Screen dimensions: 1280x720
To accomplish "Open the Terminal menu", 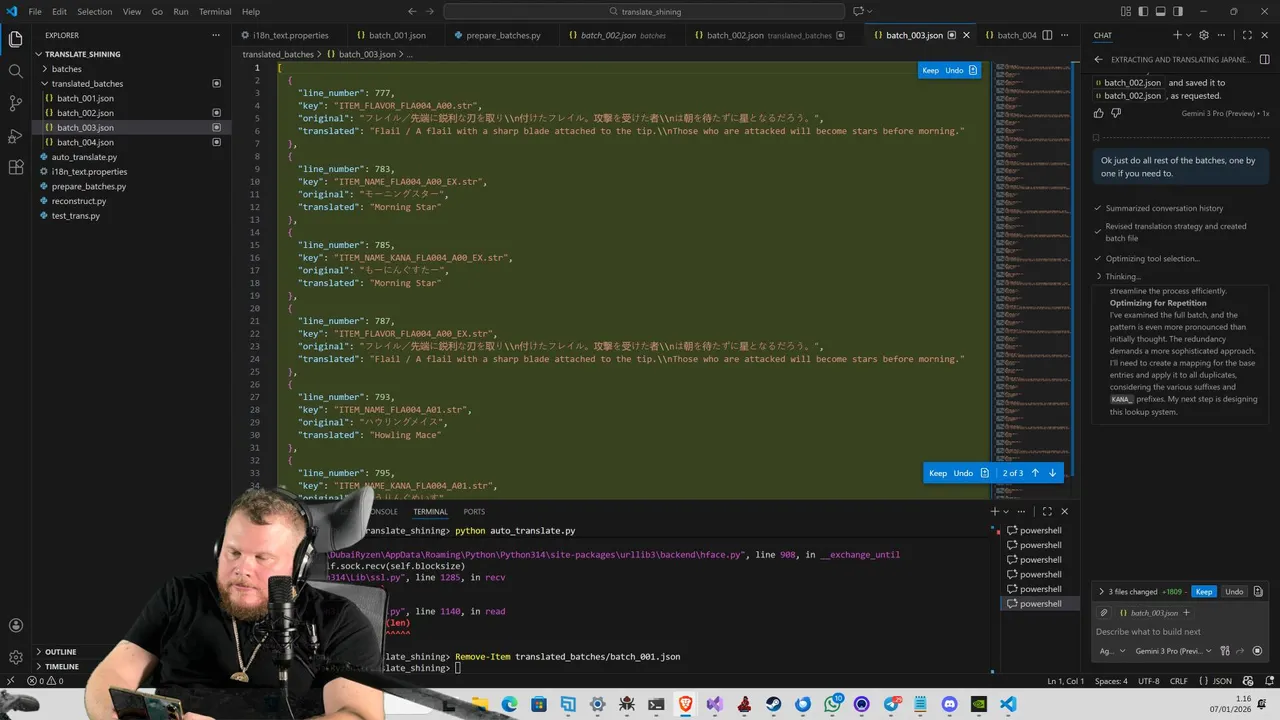I will [x=215, y=11].
